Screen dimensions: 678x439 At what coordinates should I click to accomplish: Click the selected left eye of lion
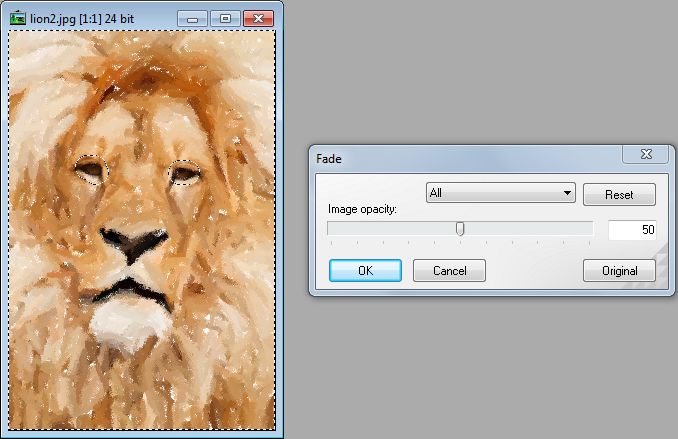coord(89,171)
